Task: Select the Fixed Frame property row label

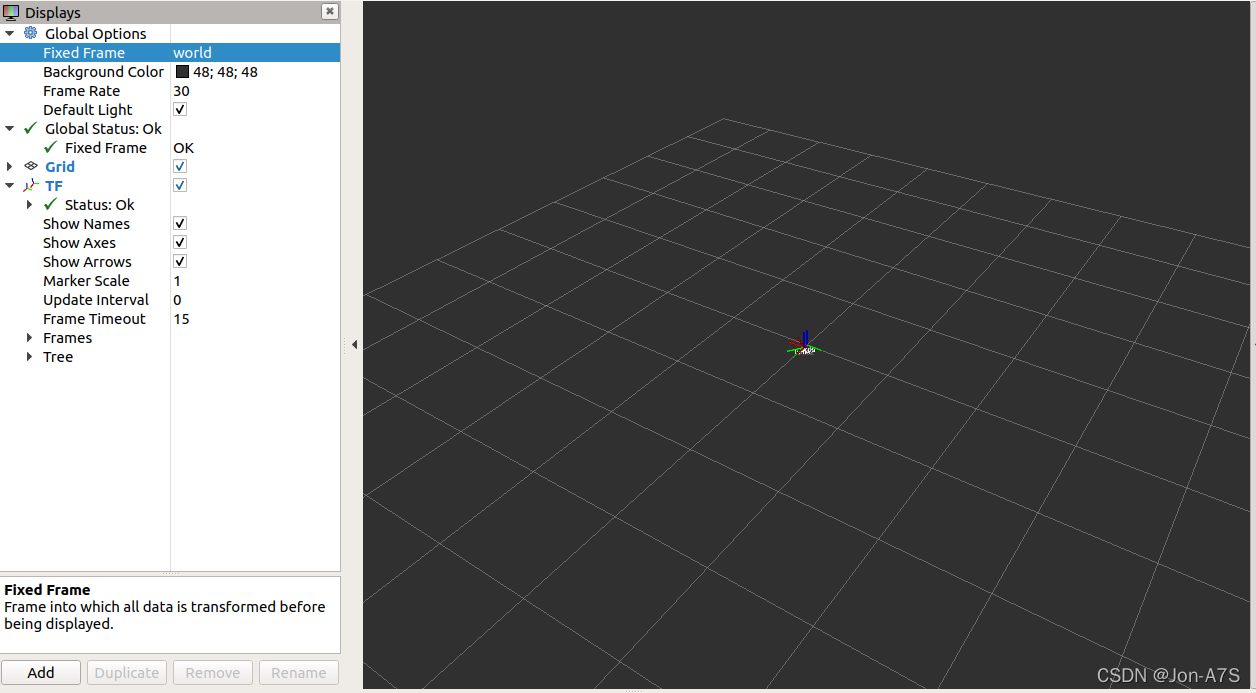Action: click(84, 52)
